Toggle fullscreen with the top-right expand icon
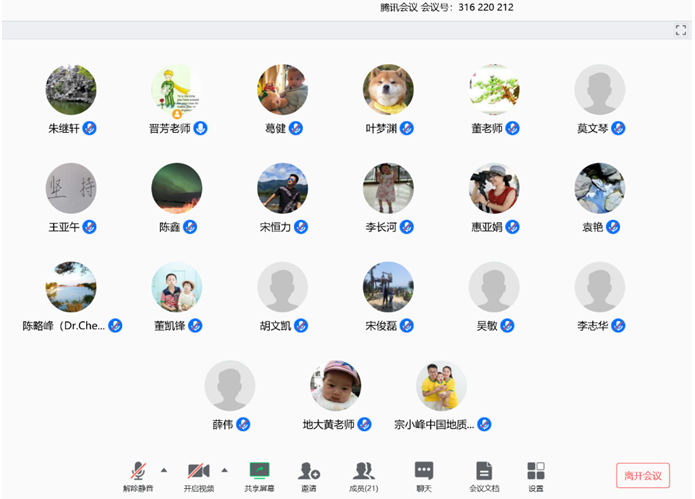The height and width of the screenshot is (499, 695). coord(681,31)
